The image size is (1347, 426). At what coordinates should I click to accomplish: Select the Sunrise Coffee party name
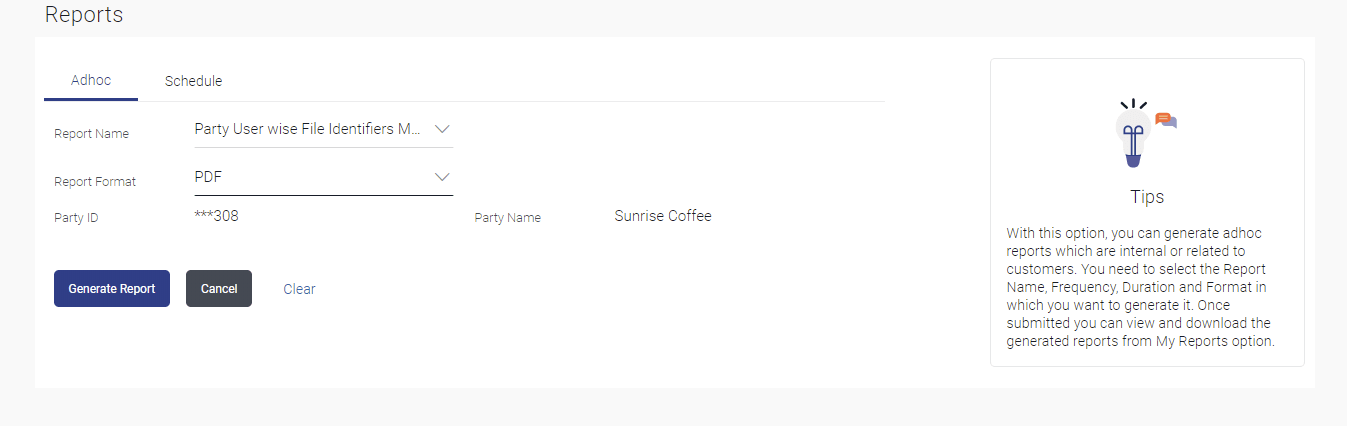pyautogui.click(x=663, y=216)
